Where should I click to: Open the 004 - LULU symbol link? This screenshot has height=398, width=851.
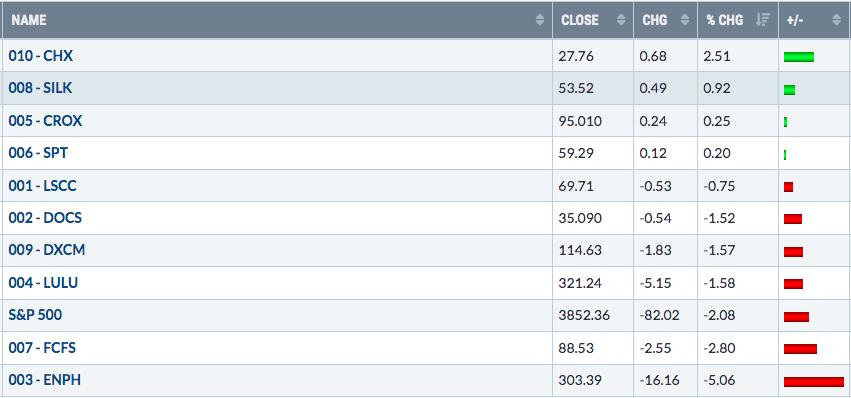coord(43,283)
